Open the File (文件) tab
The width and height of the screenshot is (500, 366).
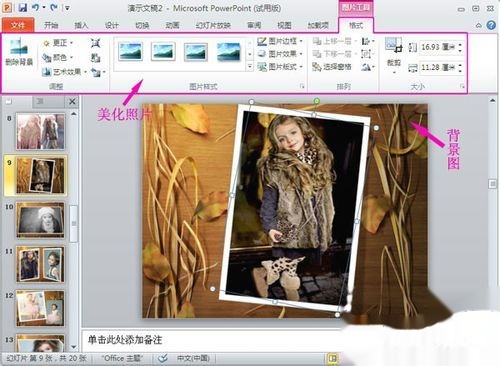coord(18,25)
